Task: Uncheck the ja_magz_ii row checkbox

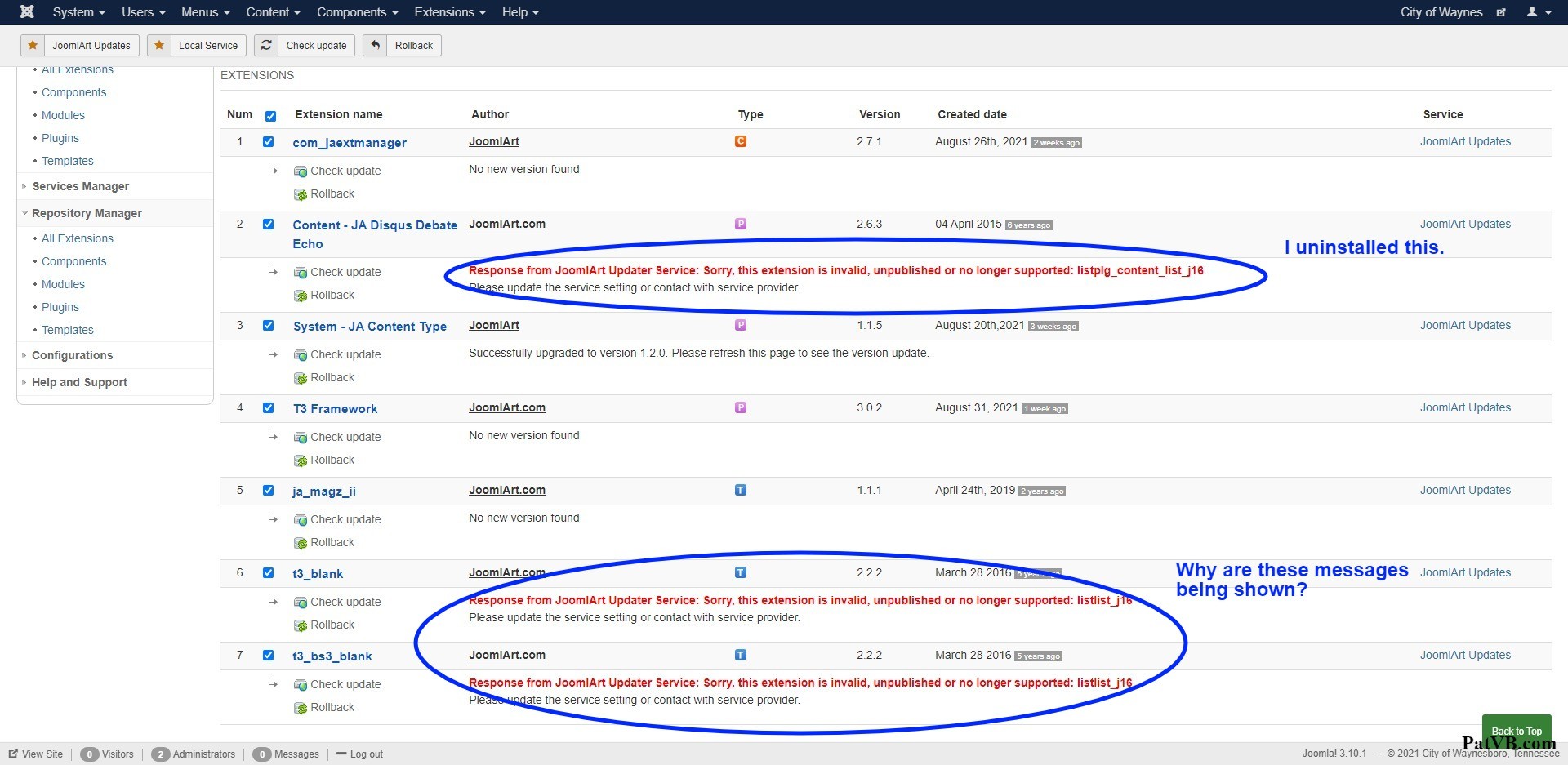Action: coord(268,490)
